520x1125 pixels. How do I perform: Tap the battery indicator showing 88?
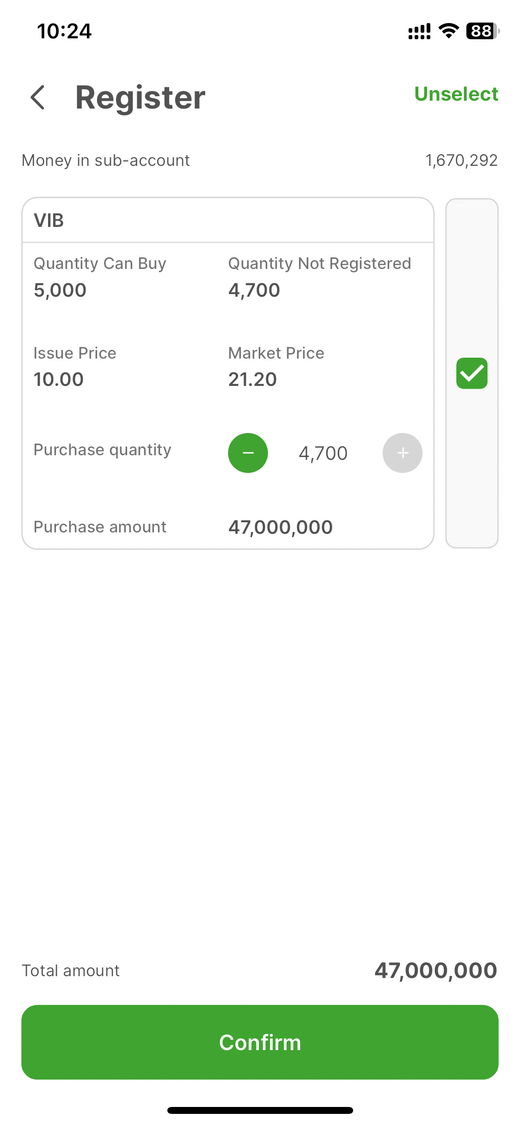coord(483,31)
